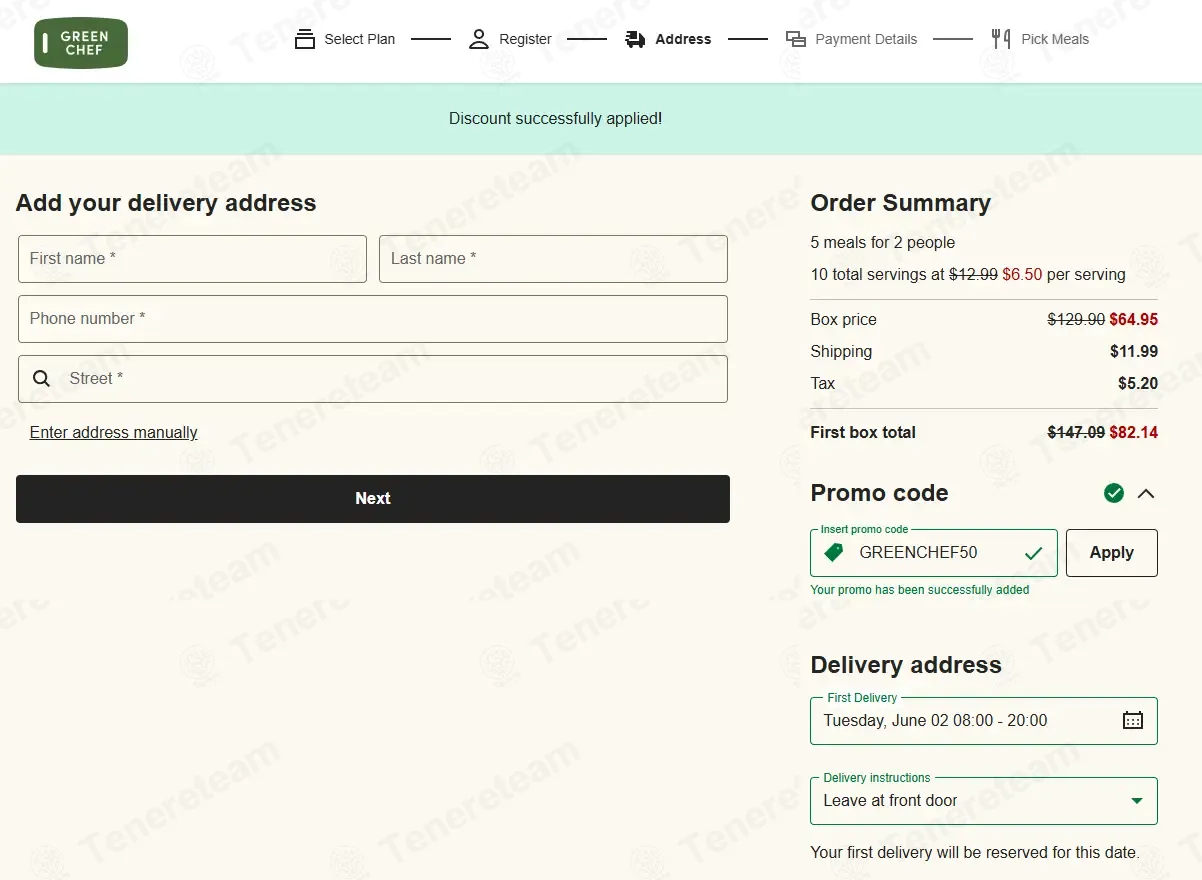Collapse the Promo code section chevron
Image resolution: width=1202 pixels, height=880 pixels.
(1146, 493)
